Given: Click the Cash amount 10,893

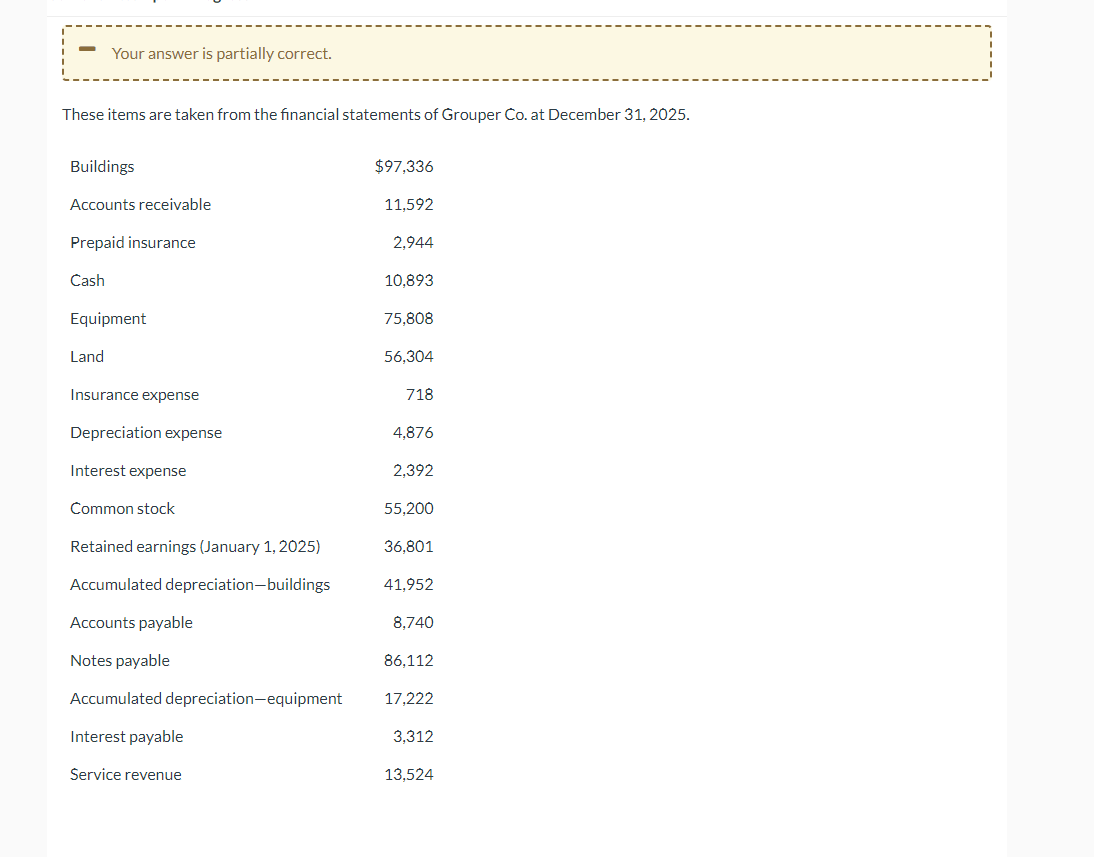Looking at the screenshot, I should point(408,280).
